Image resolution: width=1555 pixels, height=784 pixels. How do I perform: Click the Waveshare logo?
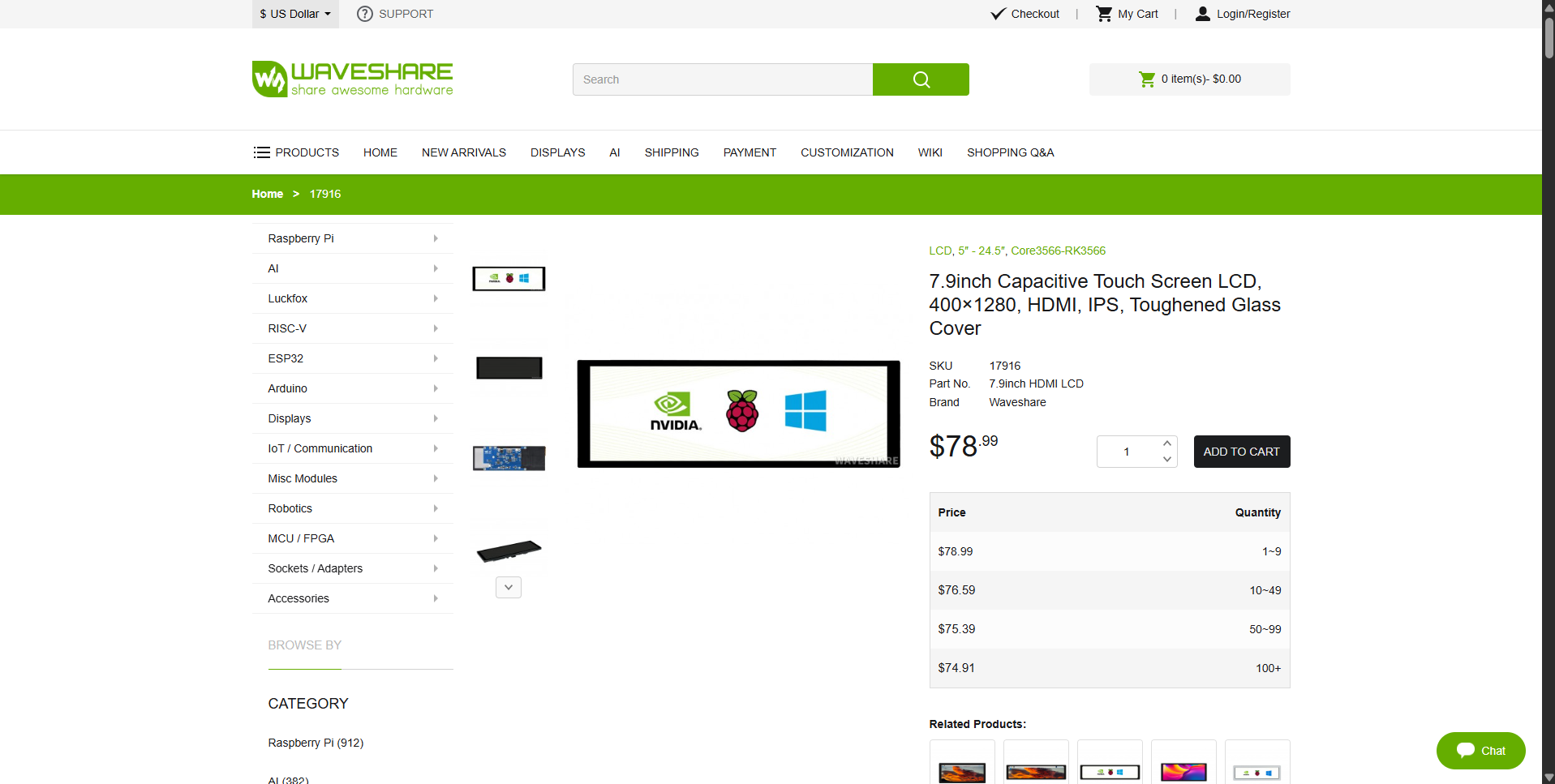352,79
